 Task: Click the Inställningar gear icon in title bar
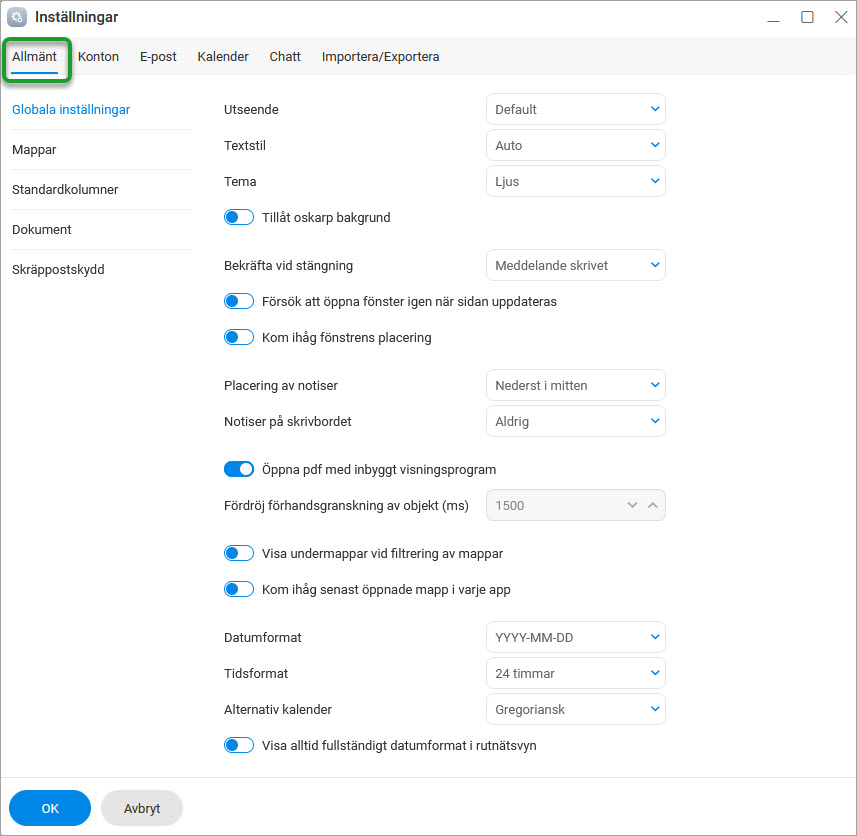click(17, 17)
